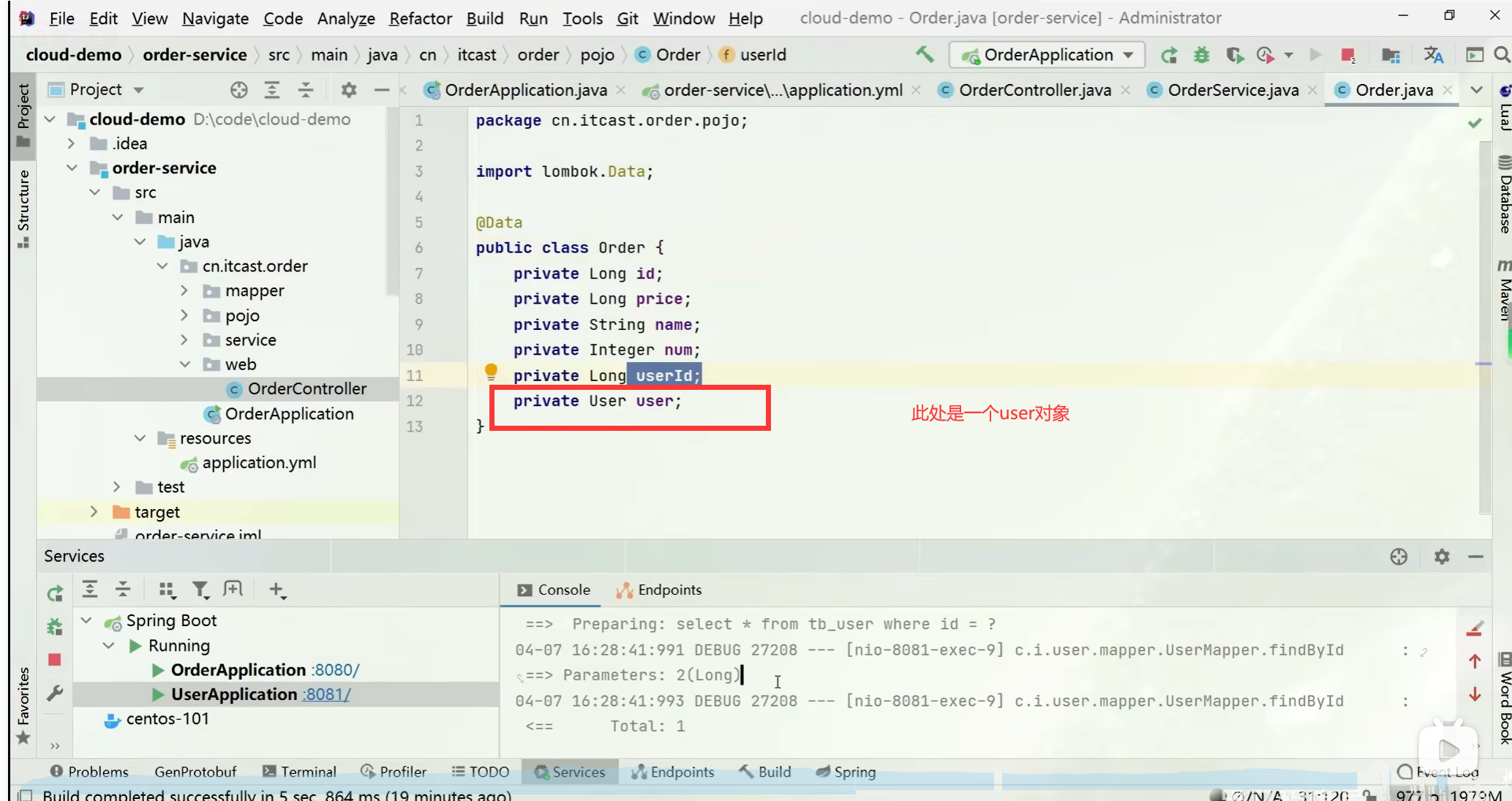Select application.yml in the project tree

[x=259, y=463]
